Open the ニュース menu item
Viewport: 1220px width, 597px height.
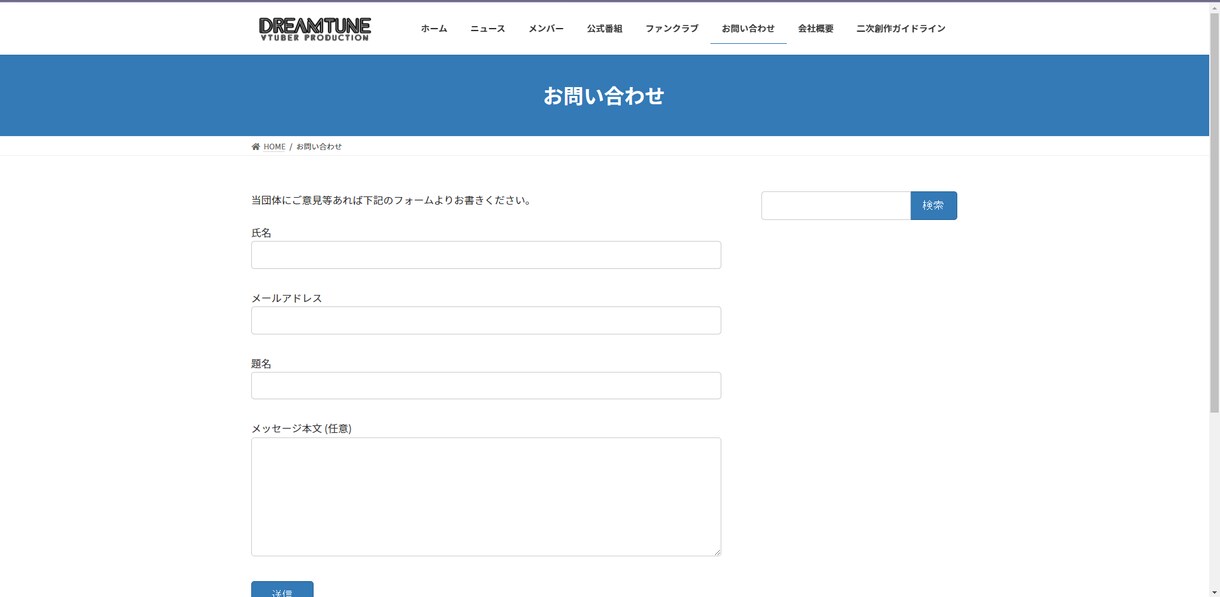click(488, 29)
